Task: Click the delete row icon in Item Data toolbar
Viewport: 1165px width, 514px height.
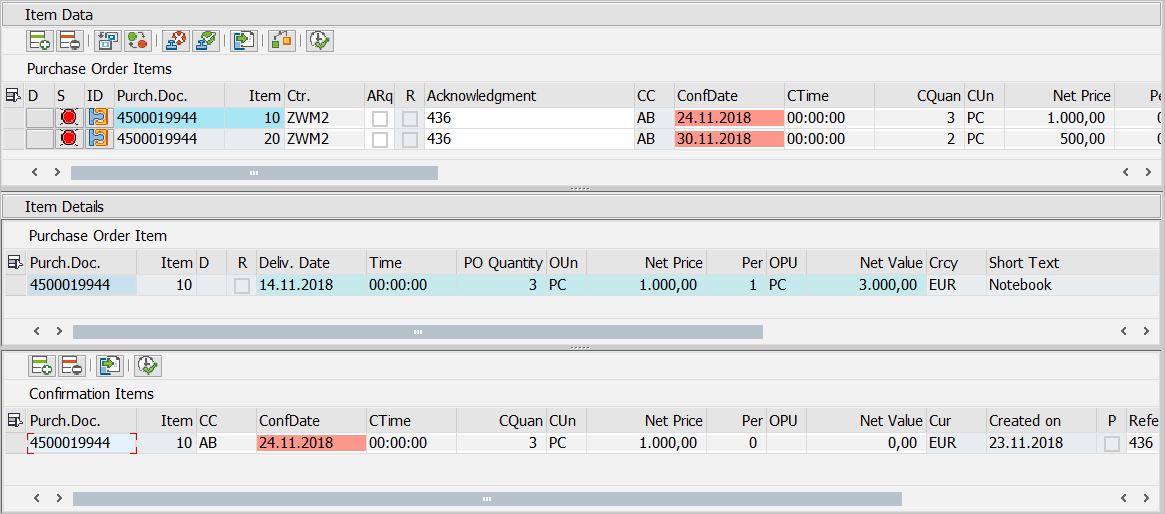Action: click(x=70, y=41)
